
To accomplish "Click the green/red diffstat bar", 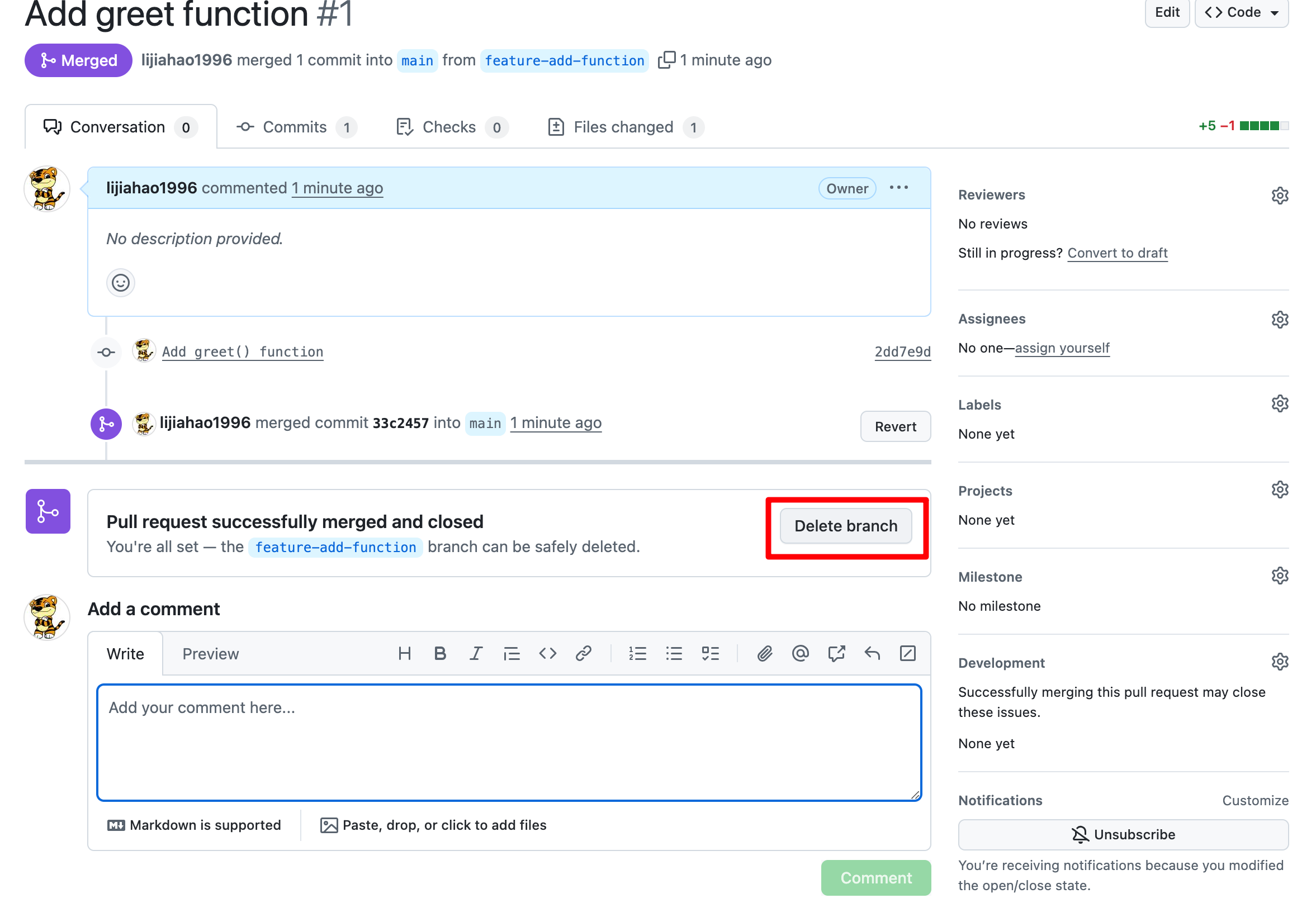I will [1263, 126].
